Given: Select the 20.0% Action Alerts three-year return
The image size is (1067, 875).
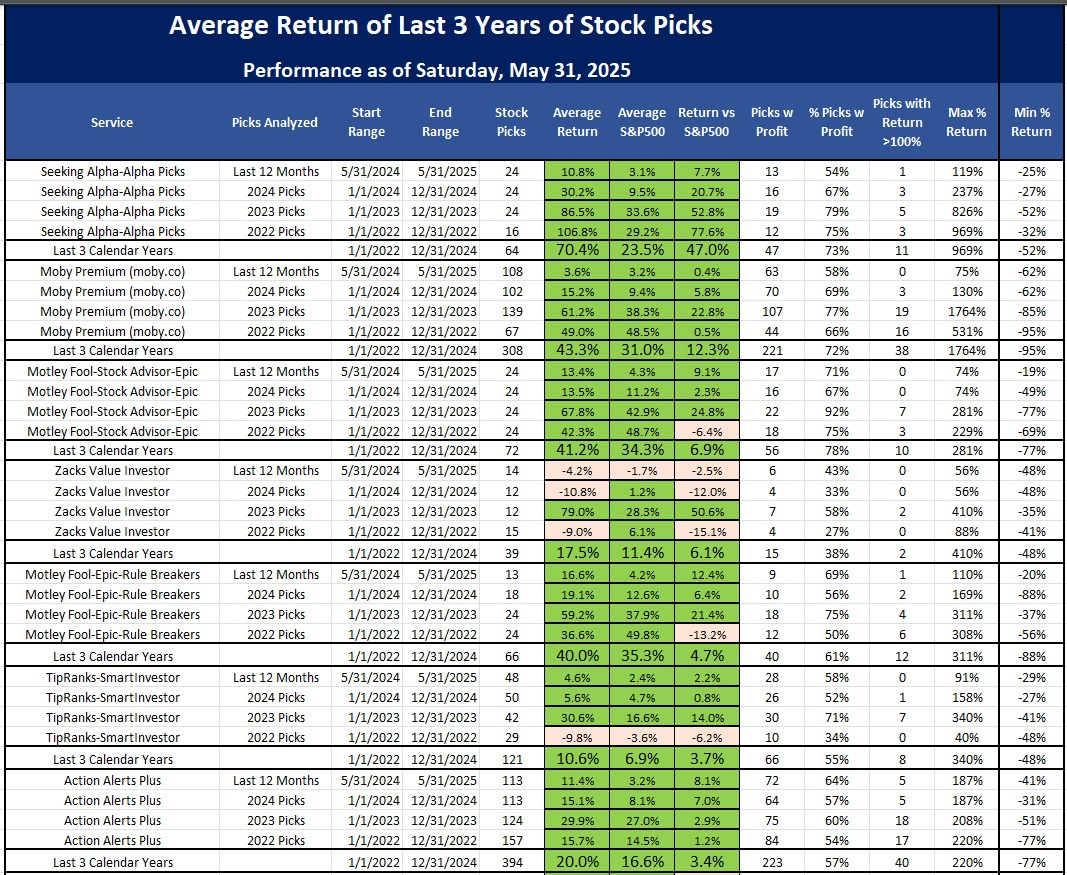Looking at the screenshot, I should [x=576, y=862].
